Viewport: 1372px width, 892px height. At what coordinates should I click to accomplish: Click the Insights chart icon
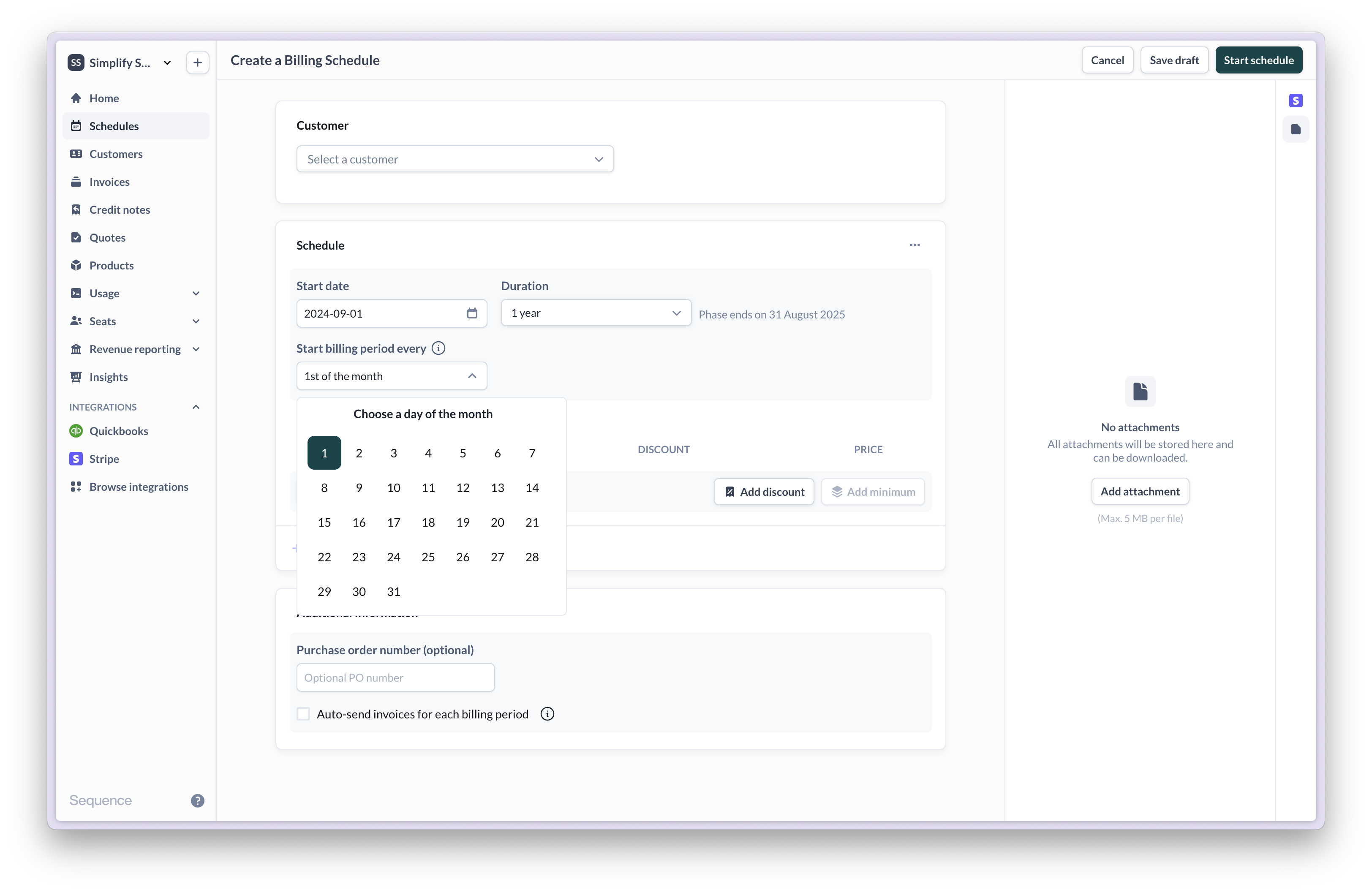pyautogui.click(x=76, y=377)
